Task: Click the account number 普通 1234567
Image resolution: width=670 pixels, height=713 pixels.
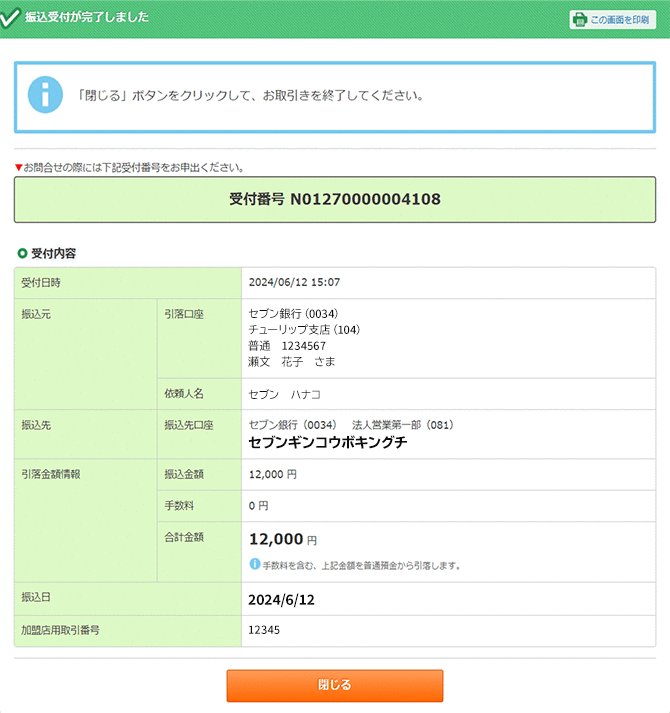Action: click(287, 346)
